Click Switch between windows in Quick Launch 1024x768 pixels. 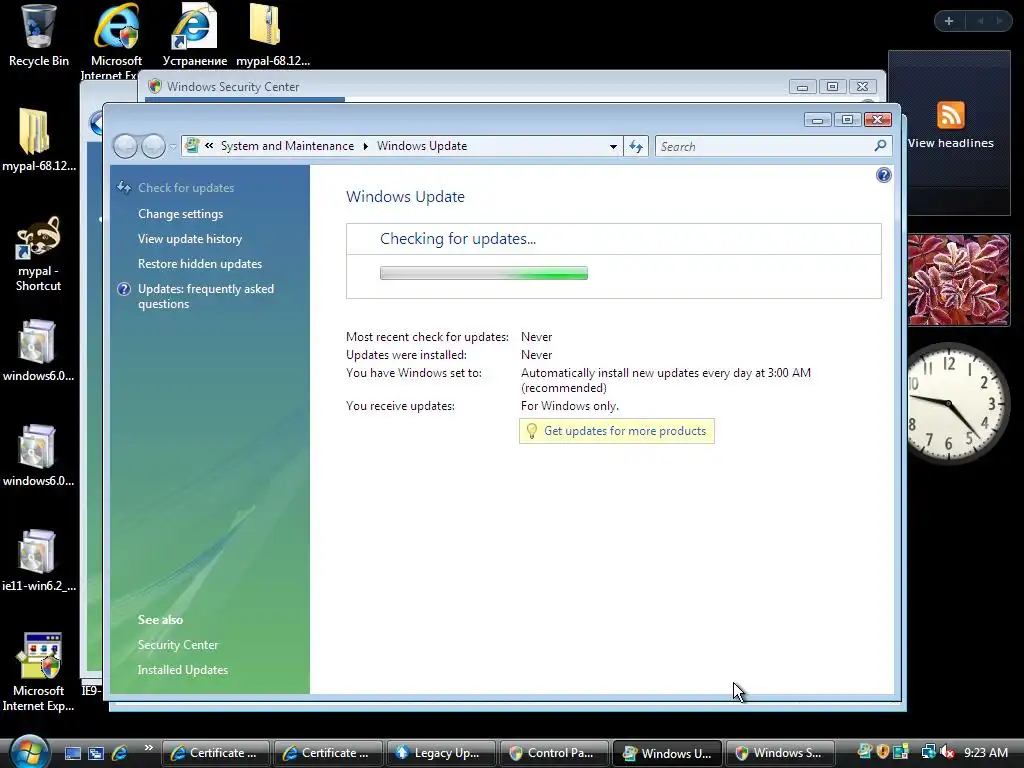pos(96,753)
